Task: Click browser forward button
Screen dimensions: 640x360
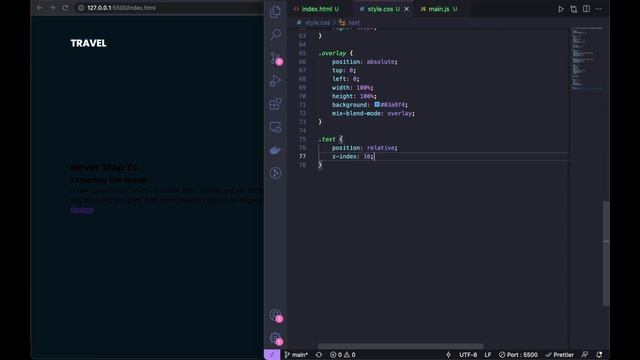Action: [52, 8]
